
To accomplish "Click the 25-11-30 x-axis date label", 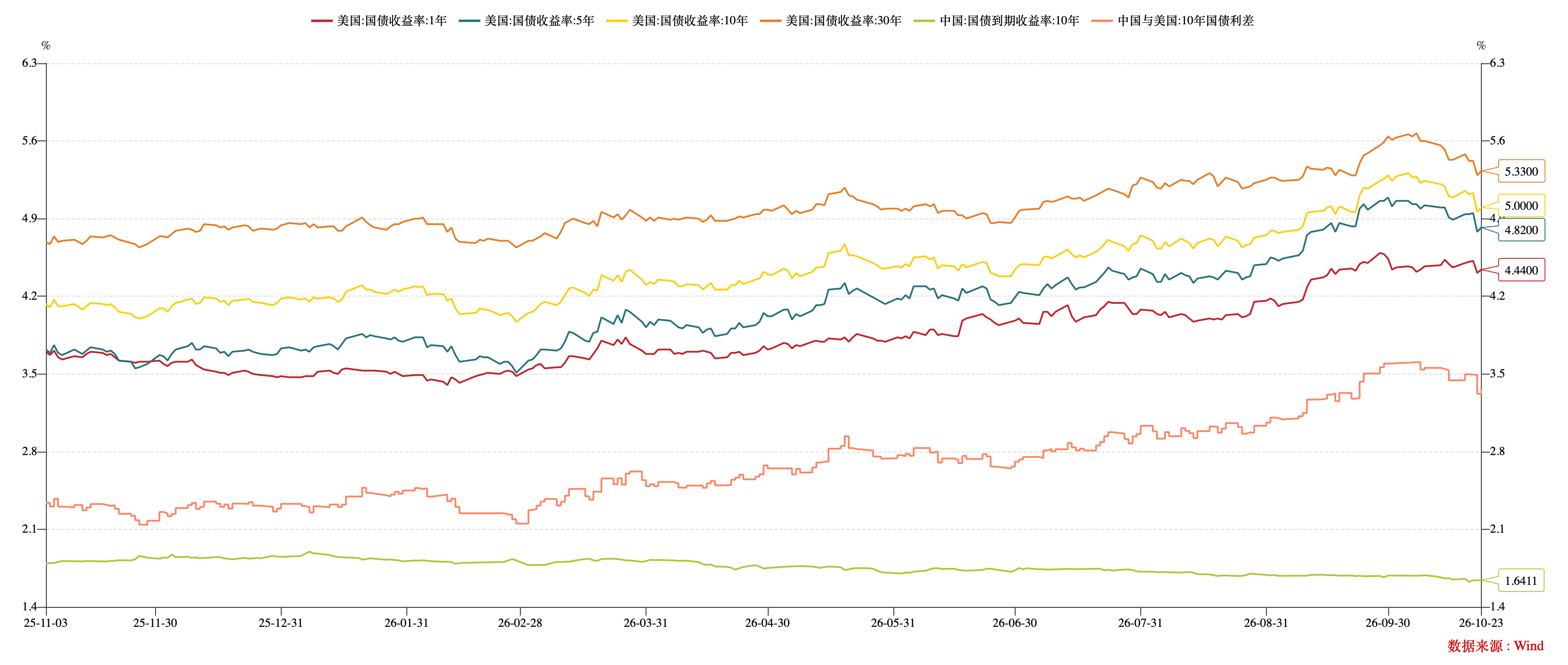I will tap(155, 623).
